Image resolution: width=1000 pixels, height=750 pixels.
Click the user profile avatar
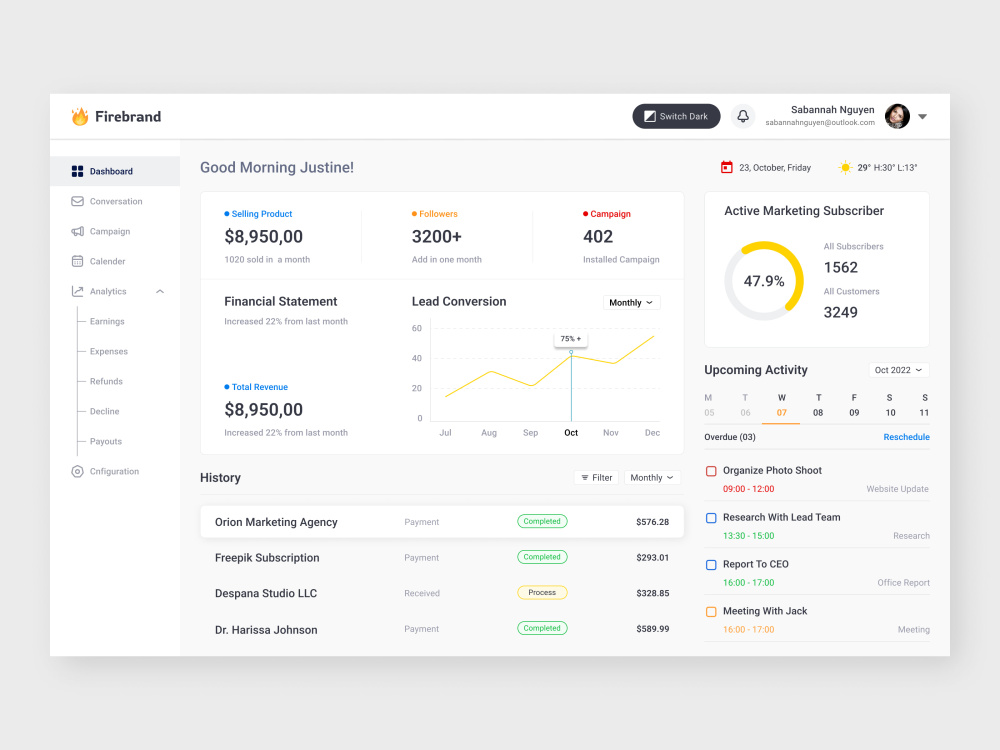(x=897, y=116)
